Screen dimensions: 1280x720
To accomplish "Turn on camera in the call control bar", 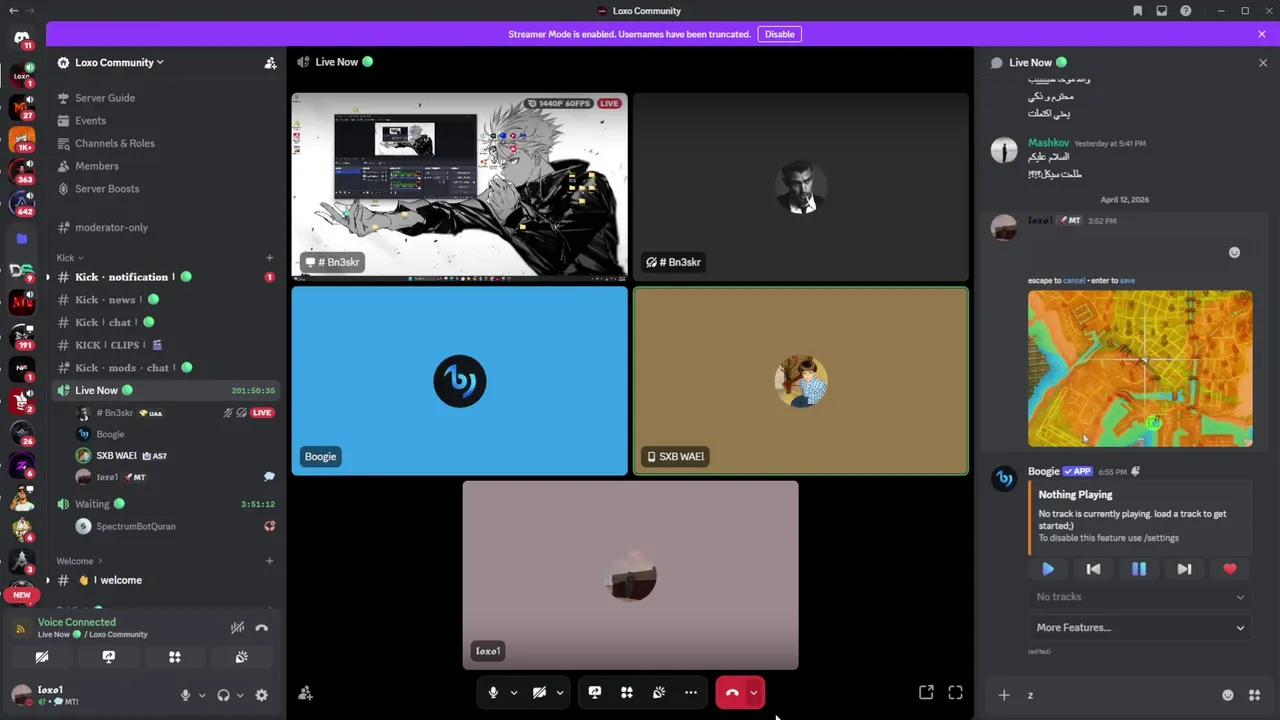I will [x=539, y=692].
